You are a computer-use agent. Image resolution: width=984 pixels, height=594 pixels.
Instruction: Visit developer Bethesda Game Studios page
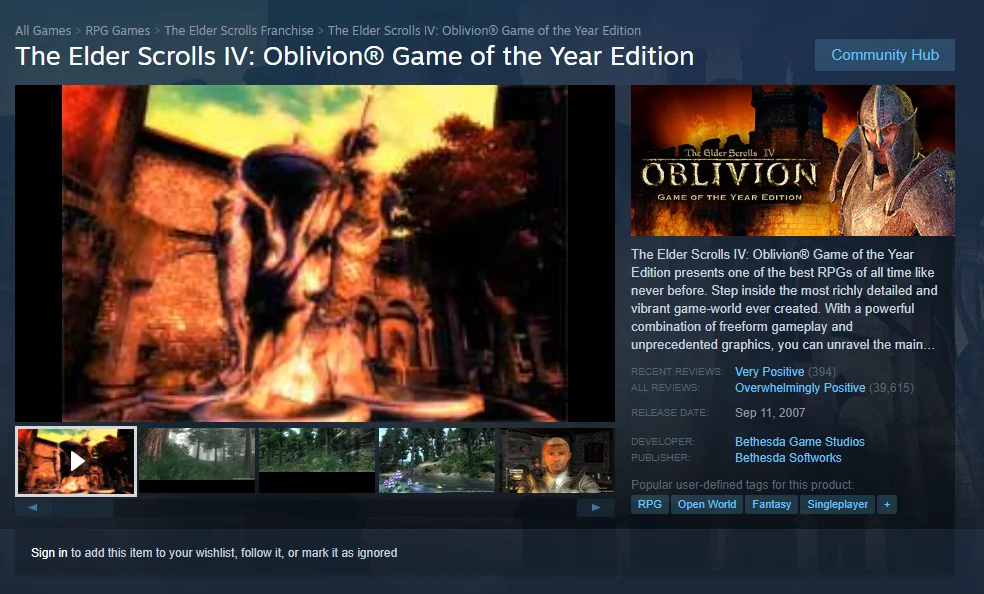[800, 442]
